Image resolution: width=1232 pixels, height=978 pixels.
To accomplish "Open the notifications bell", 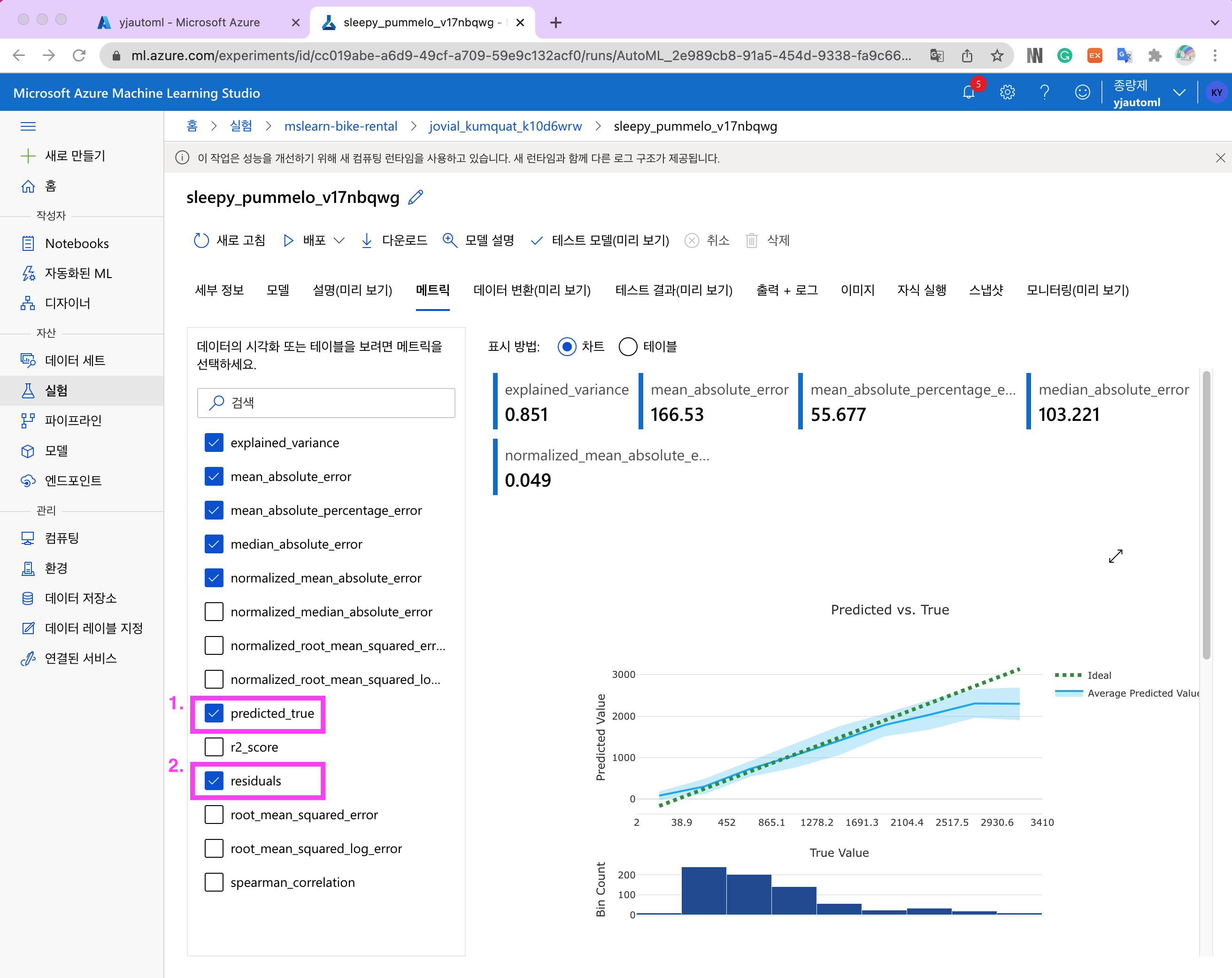I will coord(969,93).
